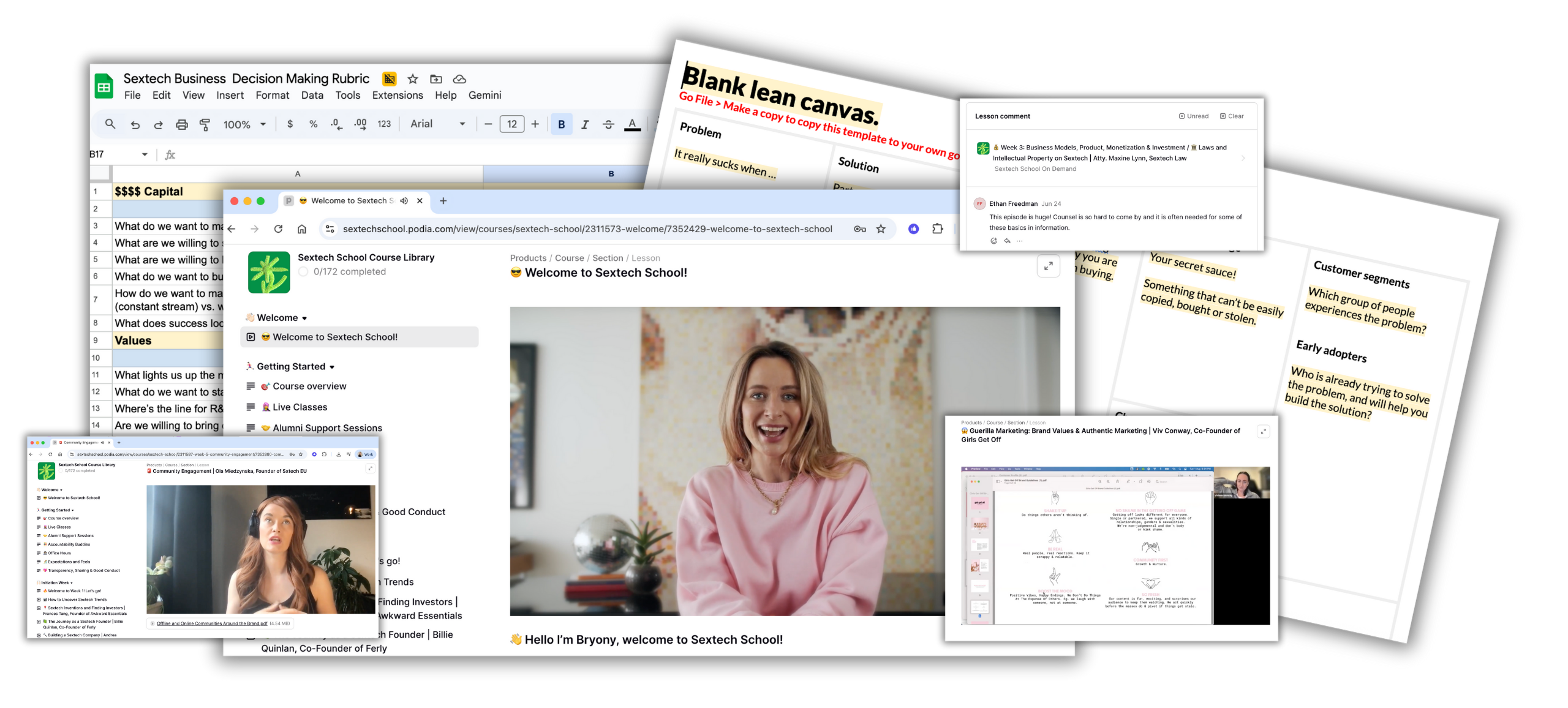Click Clear in Lesson comment panel
Screen dimensions: 1568x708
(x=1232, y=116)
